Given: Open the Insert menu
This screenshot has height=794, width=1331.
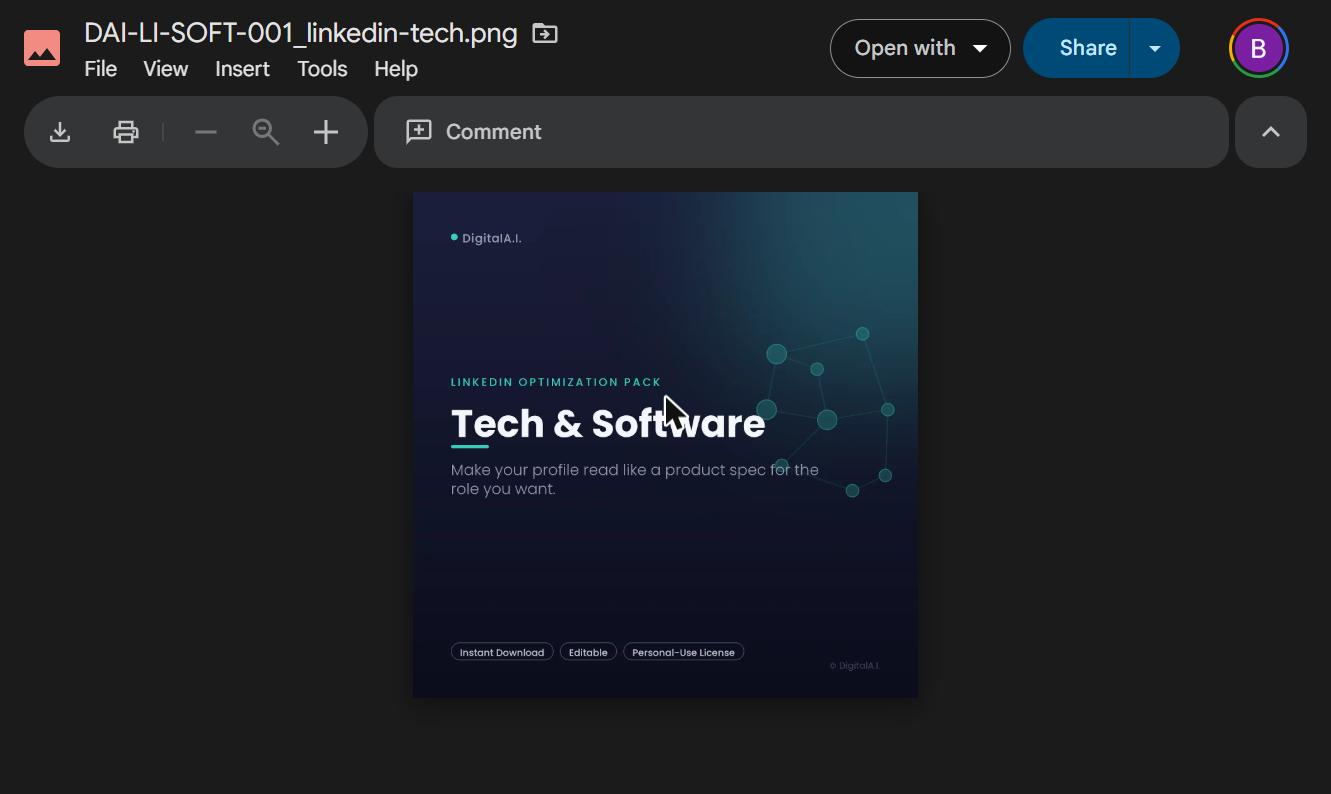Looking at the screenshot, I should point(243,69).
